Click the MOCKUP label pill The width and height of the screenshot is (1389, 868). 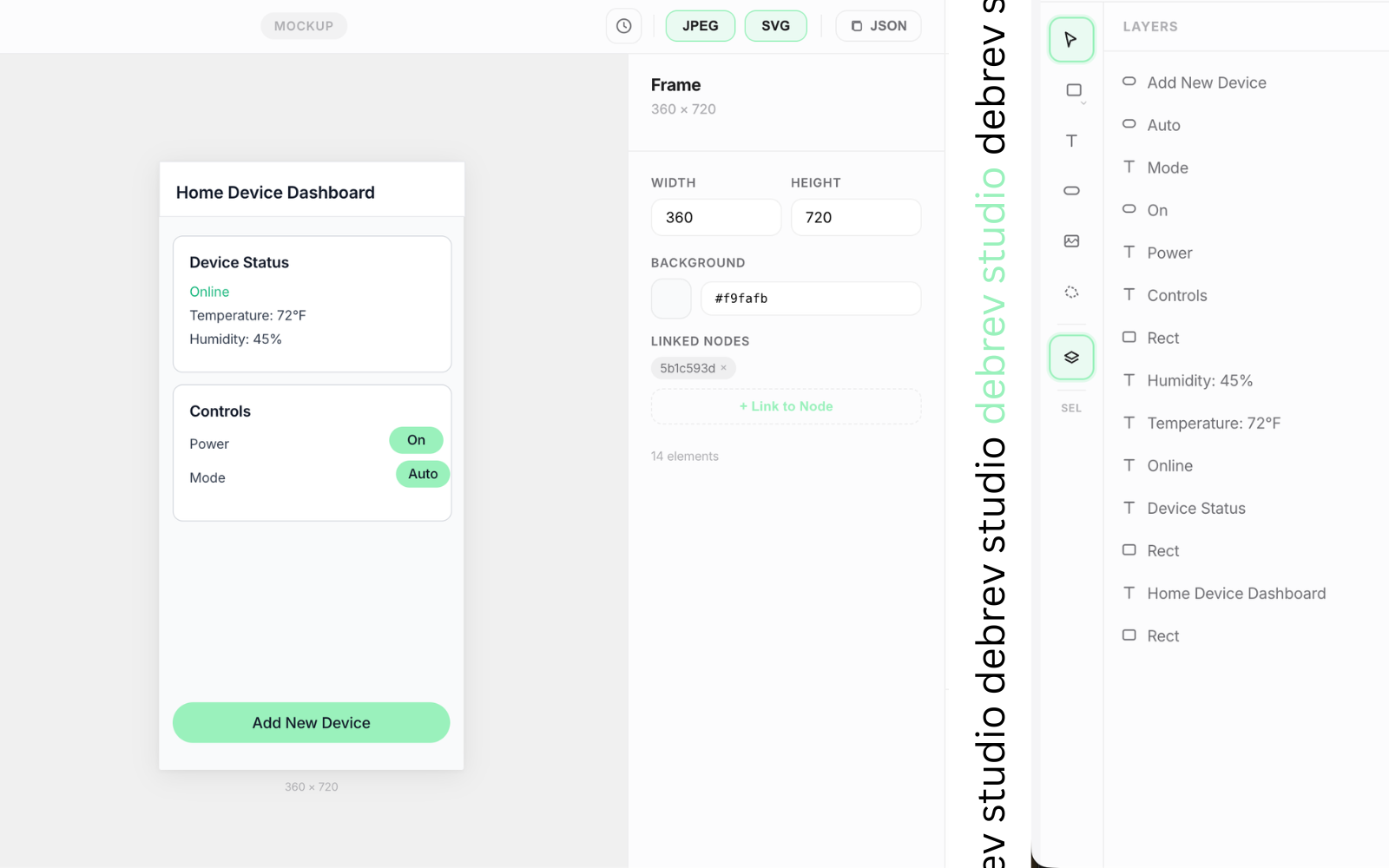coord(304,26)
